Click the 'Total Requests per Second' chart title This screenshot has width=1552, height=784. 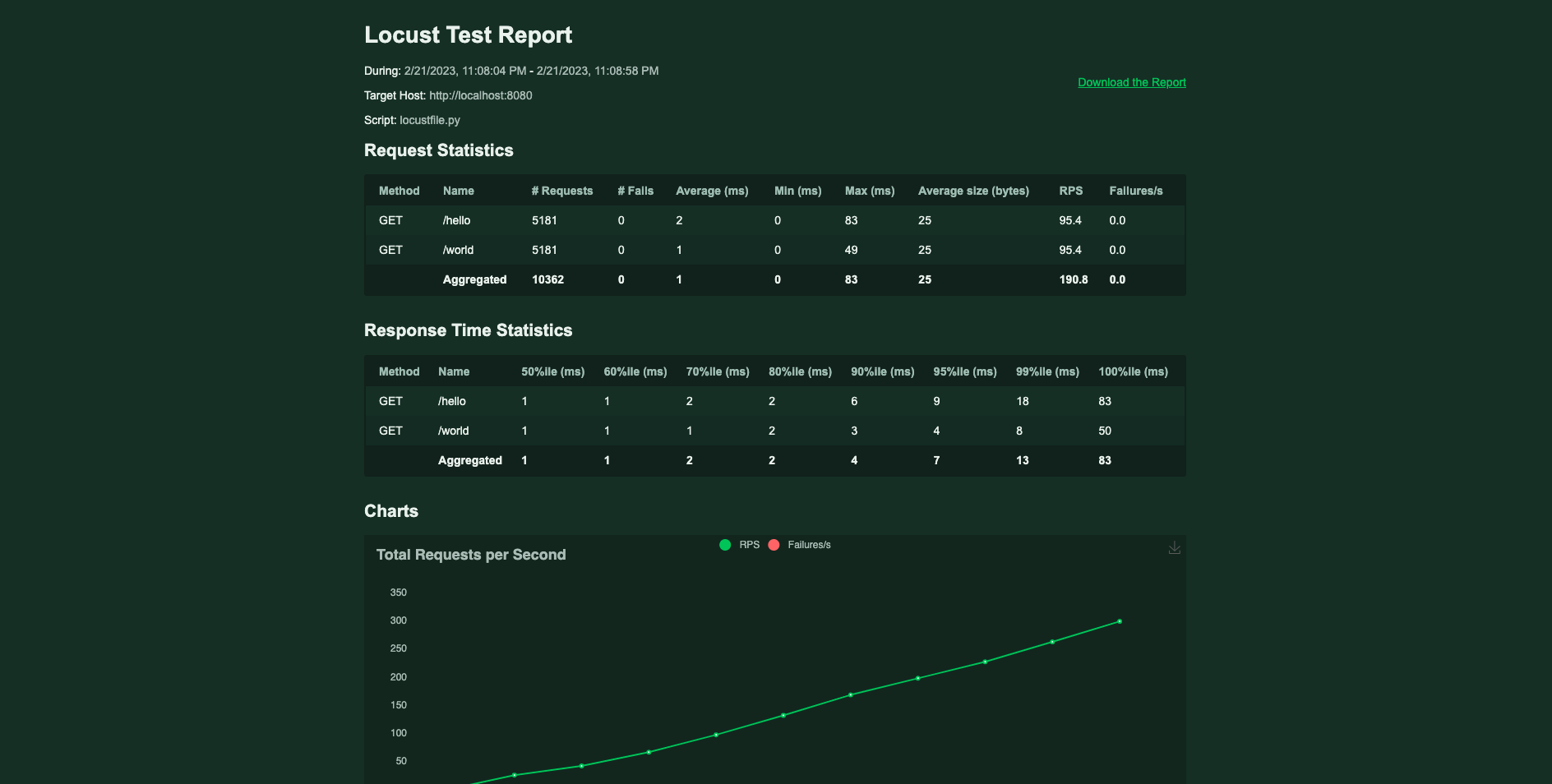click(470, 555)
